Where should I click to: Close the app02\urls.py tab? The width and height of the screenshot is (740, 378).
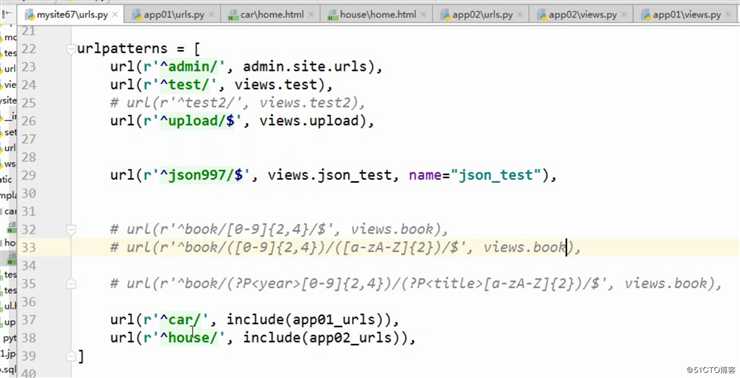(x=520, y=15)
